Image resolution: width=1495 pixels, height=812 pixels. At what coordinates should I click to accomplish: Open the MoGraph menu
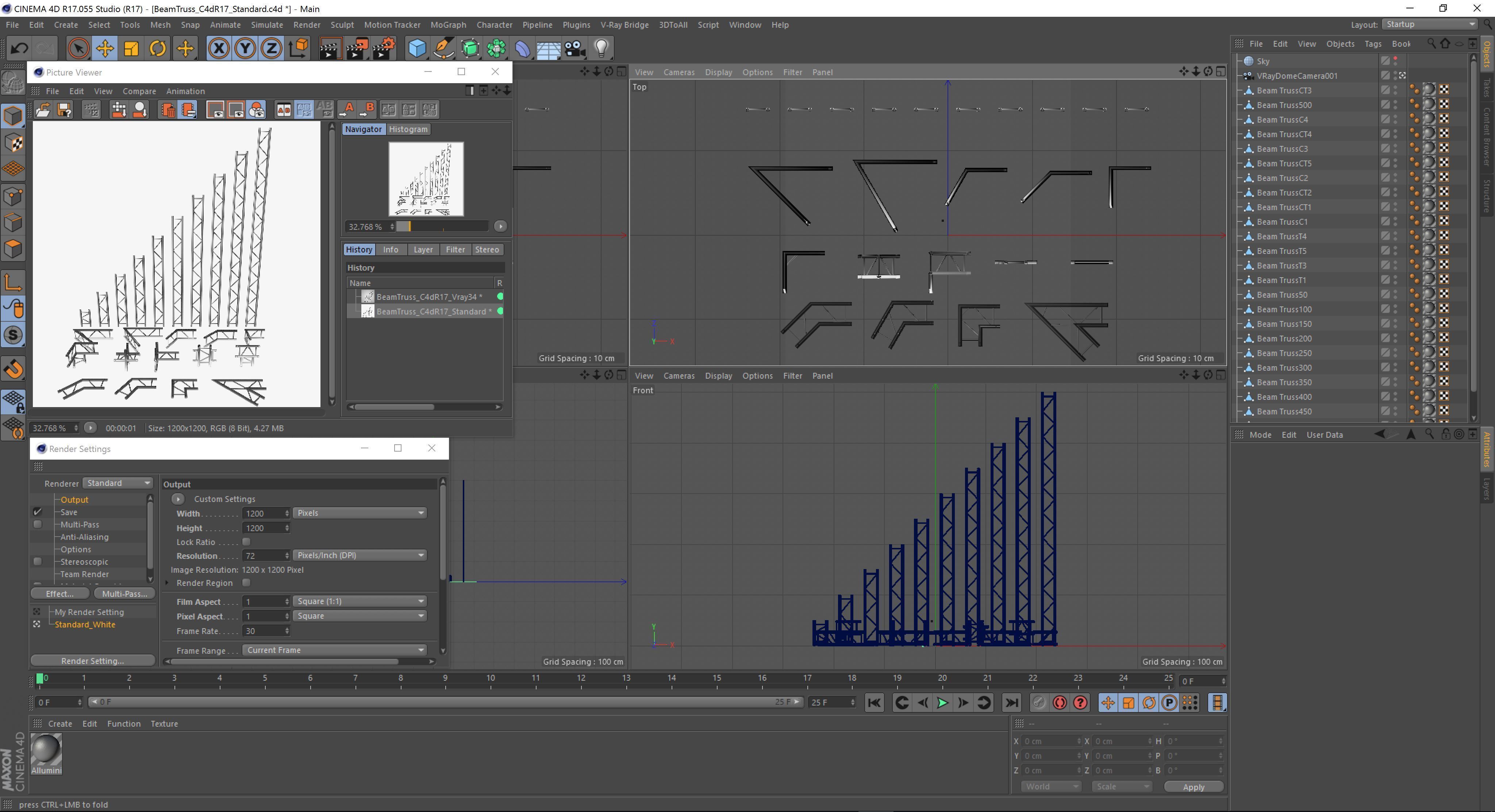tap(448, 25)
